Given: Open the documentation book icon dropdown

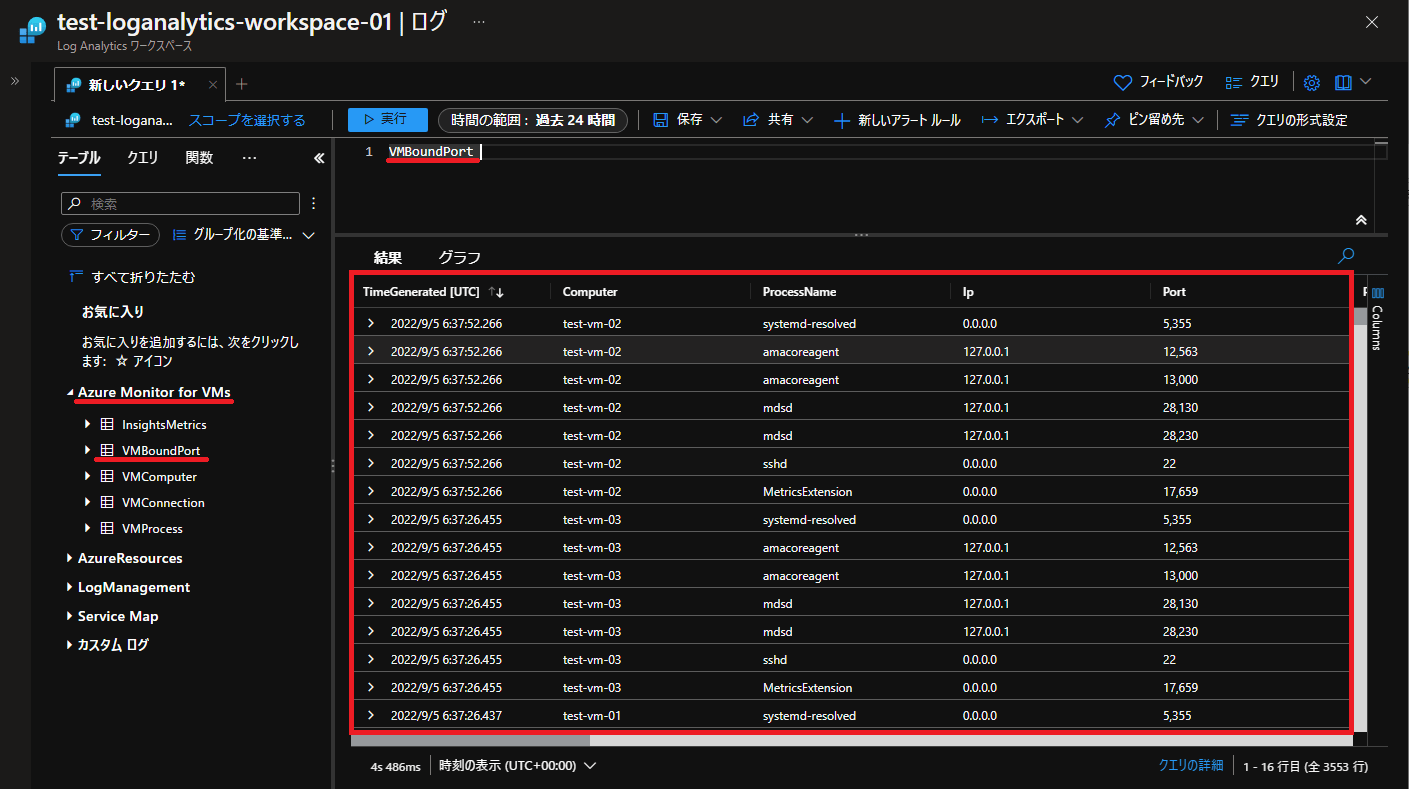Looking at the screenshot, I should click(x=1353, y=82).
